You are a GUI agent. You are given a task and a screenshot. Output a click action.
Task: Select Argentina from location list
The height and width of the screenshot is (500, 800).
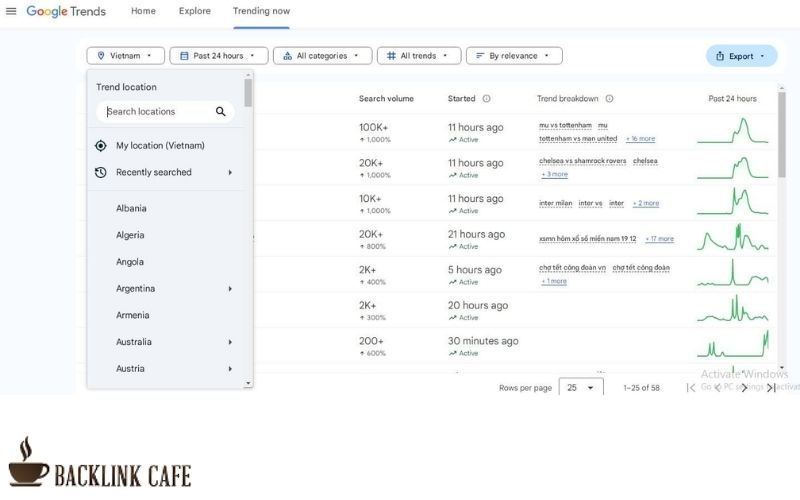click(x=135, y=288)
